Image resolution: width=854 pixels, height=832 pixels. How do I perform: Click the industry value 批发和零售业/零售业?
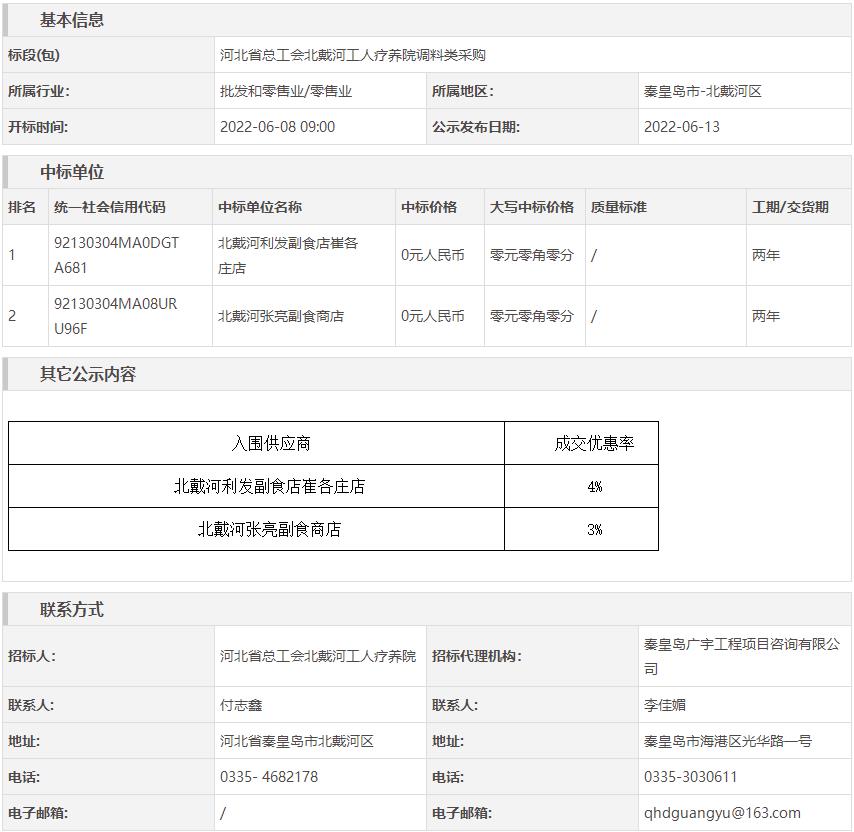(x=286, y=91)
